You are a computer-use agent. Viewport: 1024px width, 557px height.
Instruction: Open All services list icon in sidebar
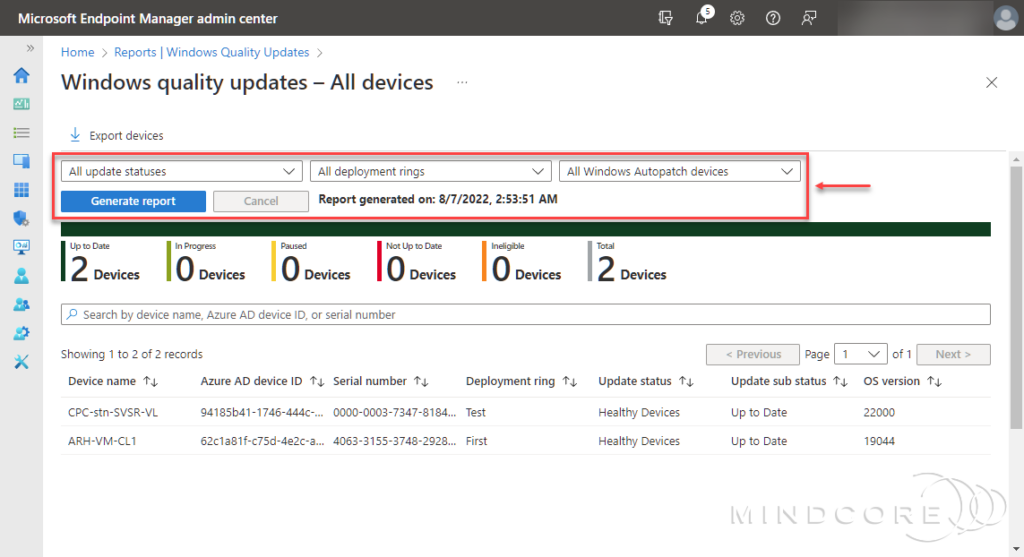click(x=22, y=133)
